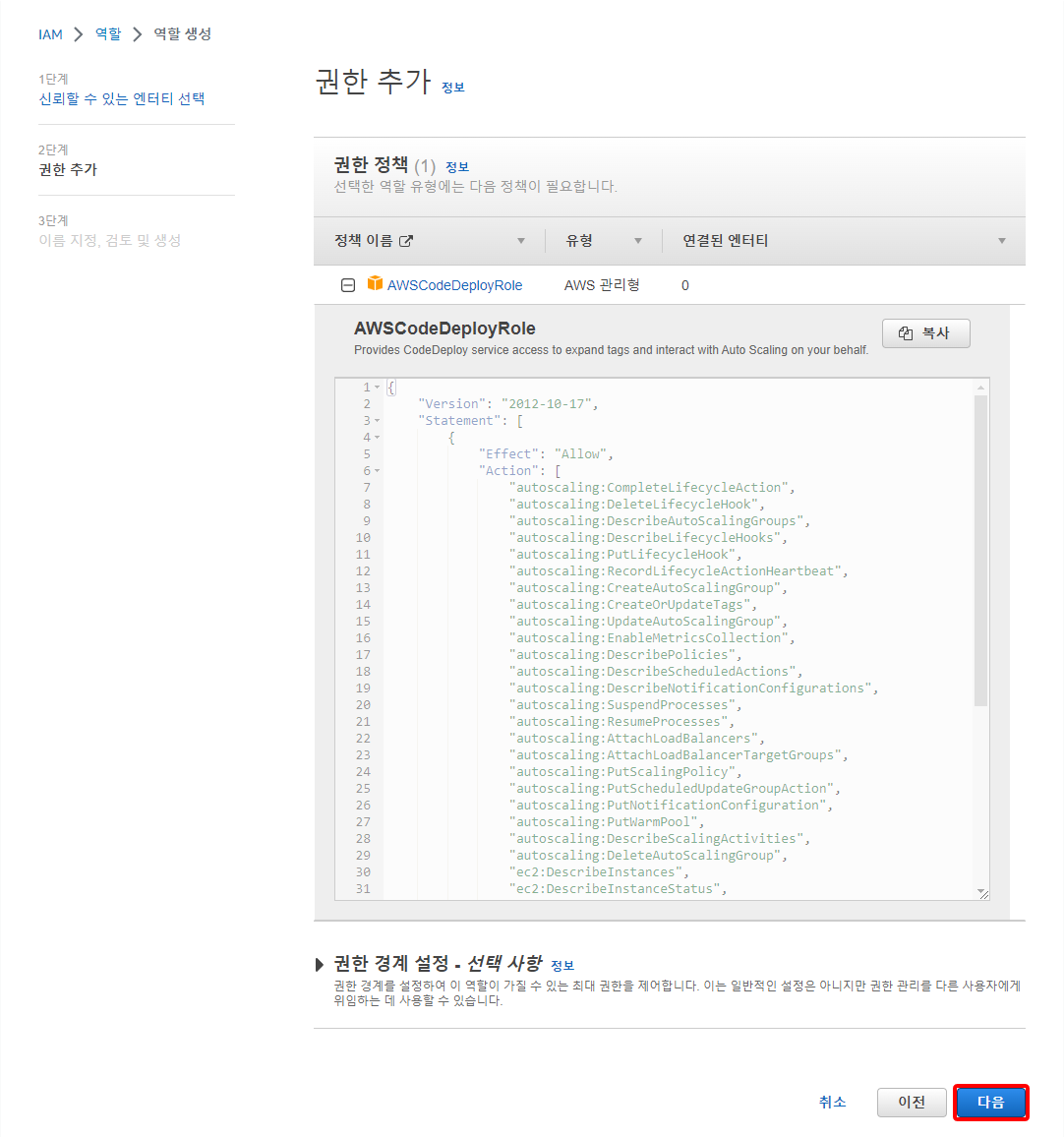Expand 권한 경계 설정 section triangle
Viewport: 1064px width, 1137px height.
point(320,965)
